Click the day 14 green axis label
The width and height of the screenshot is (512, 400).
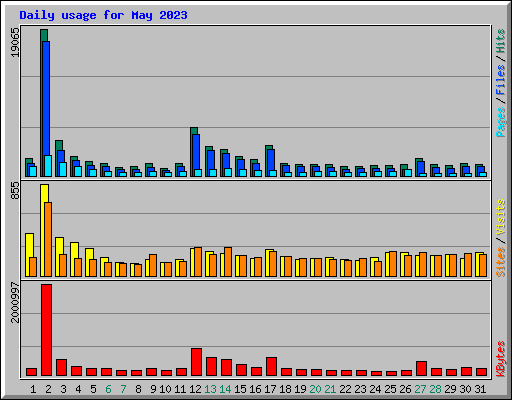pos(225,389)
